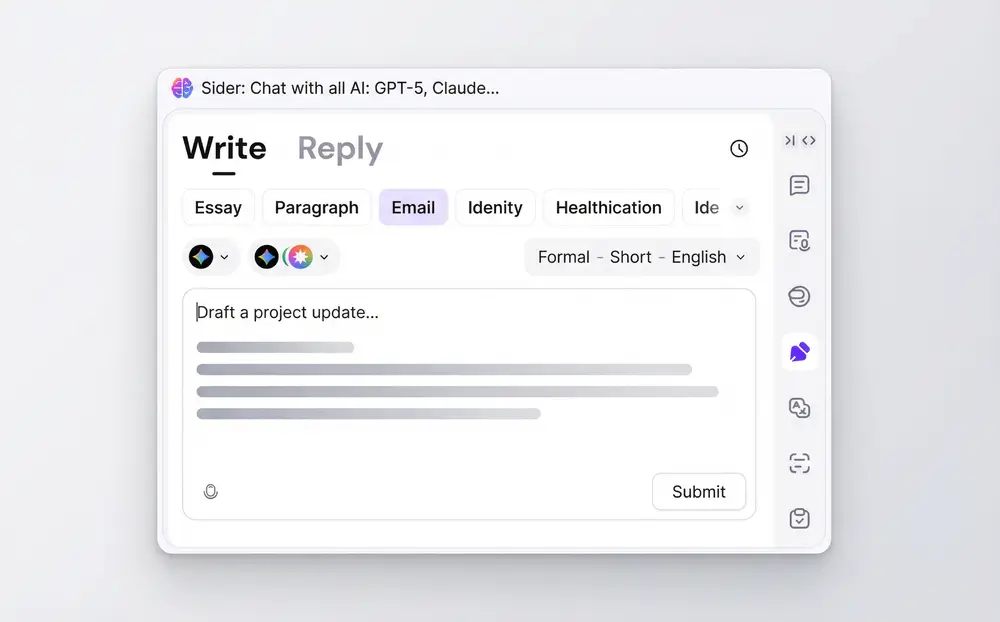Open the single AI model dropdown

click(210, 257)
